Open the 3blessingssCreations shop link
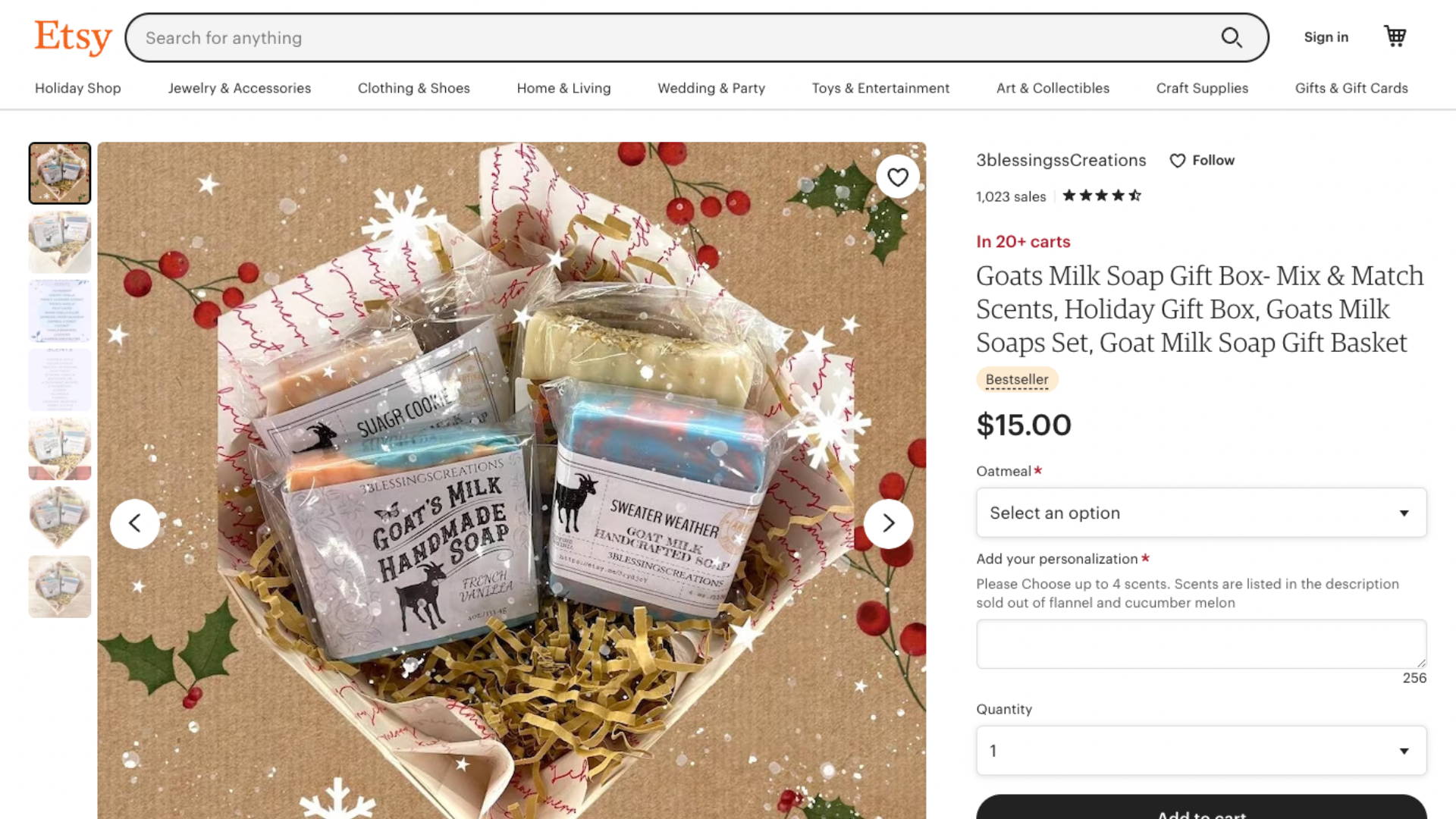Screen dimensions: 1456x819 [1061, 160]
